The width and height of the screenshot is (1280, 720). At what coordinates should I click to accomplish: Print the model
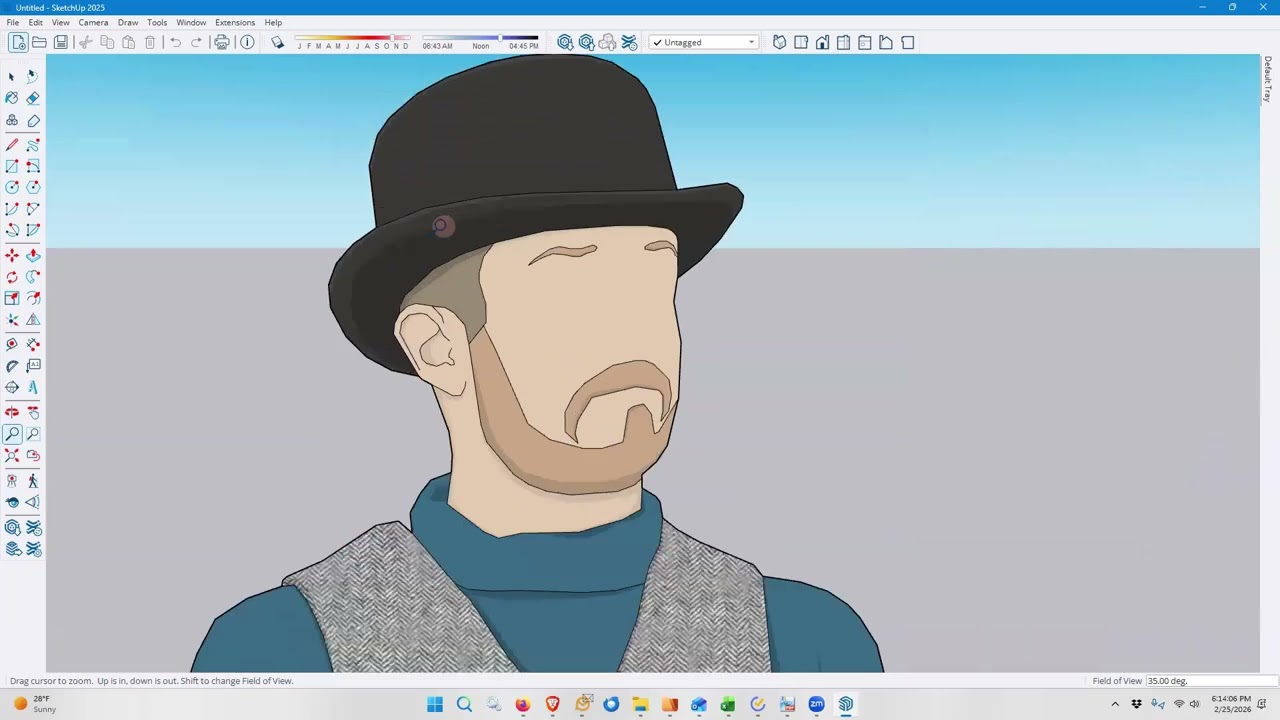click(x=222, y=42)
